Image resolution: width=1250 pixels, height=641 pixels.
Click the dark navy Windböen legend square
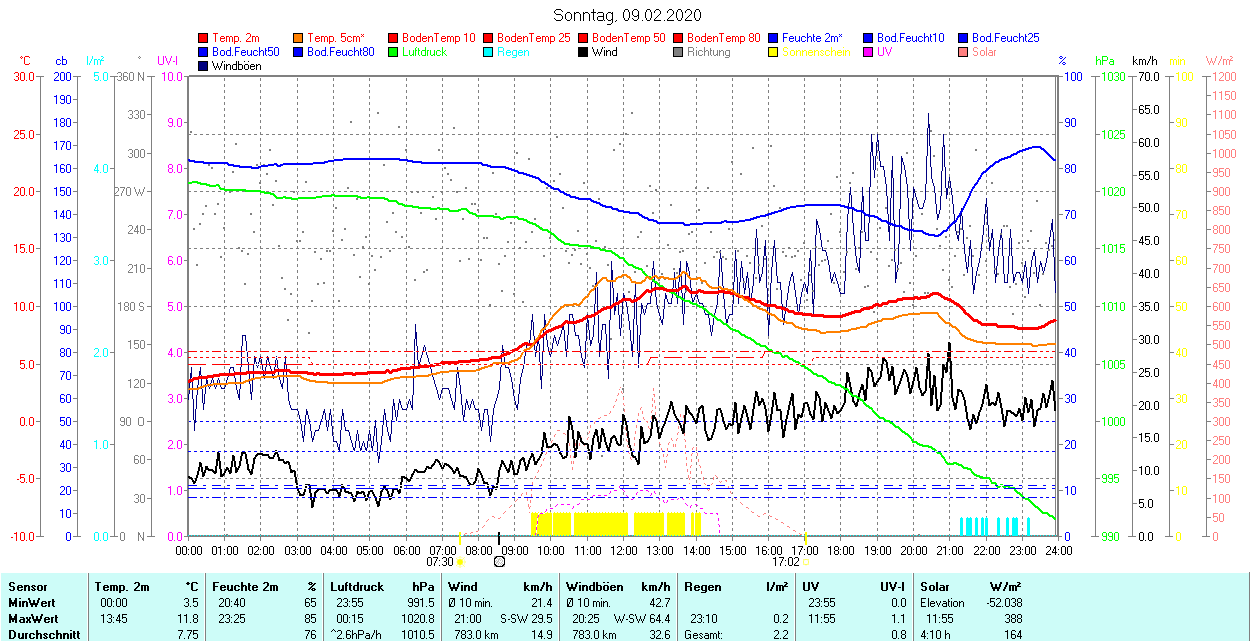[x=204, y=66]
